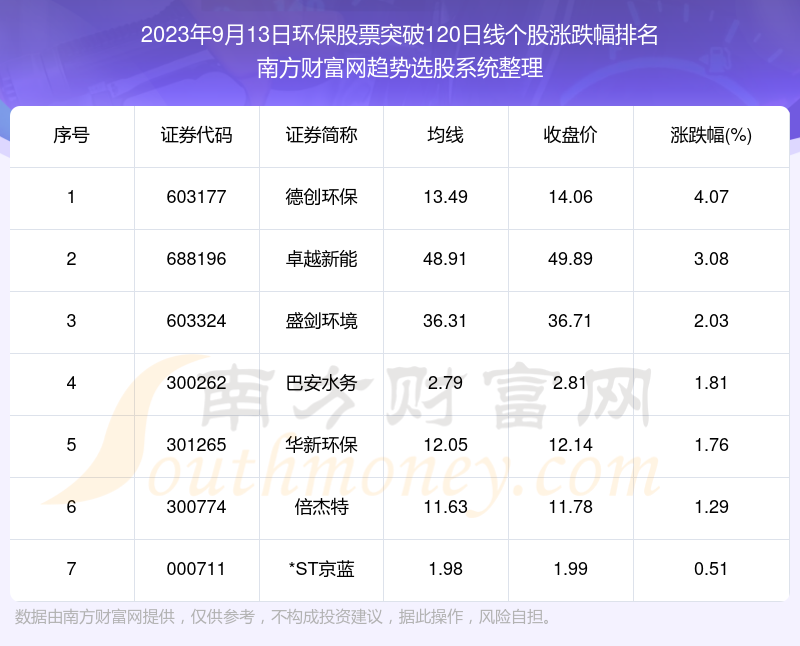This screenshot has height=646, width=800.
Task: Select stock code 000711
Action: pos(196,569)
